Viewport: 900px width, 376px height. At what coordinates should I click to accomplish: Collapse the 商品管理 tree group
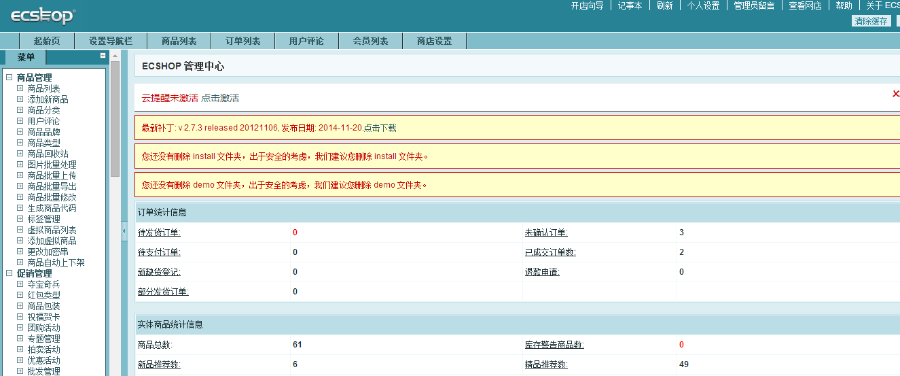point(9,77)
